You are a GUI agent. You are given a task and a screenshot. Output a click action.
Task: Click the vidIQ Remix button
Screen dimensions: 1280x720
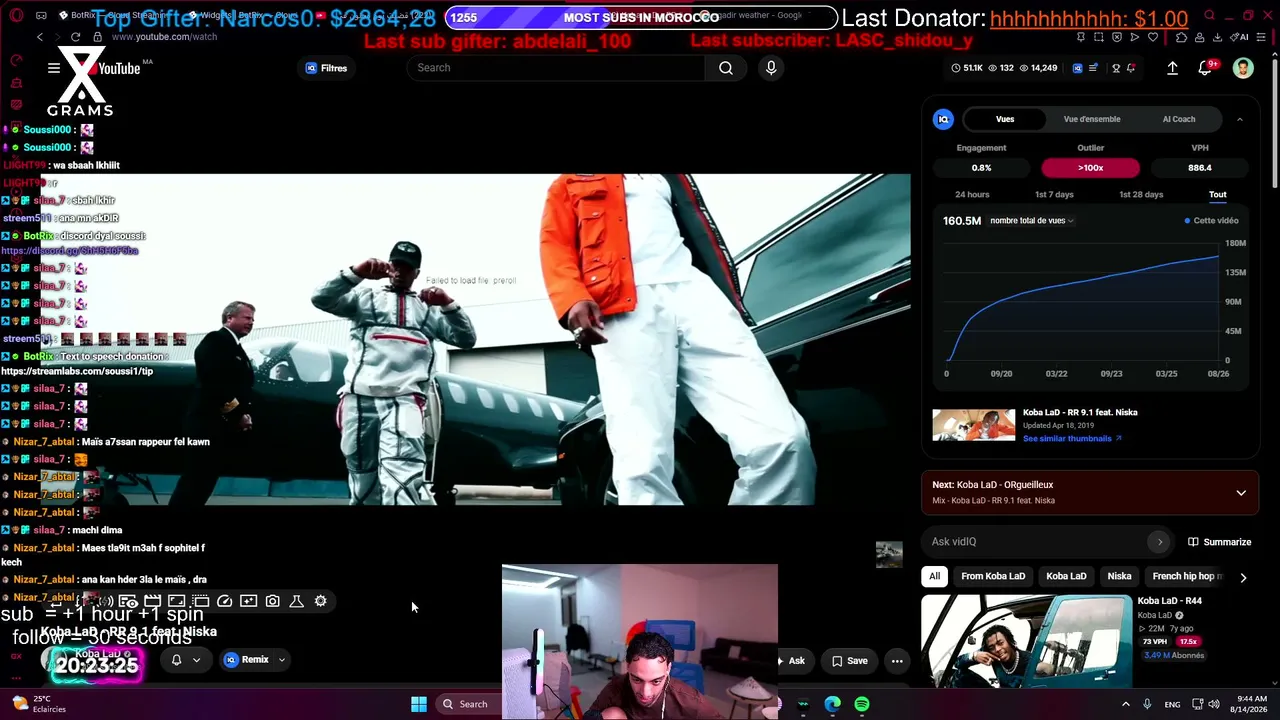[x=247, y=660]
